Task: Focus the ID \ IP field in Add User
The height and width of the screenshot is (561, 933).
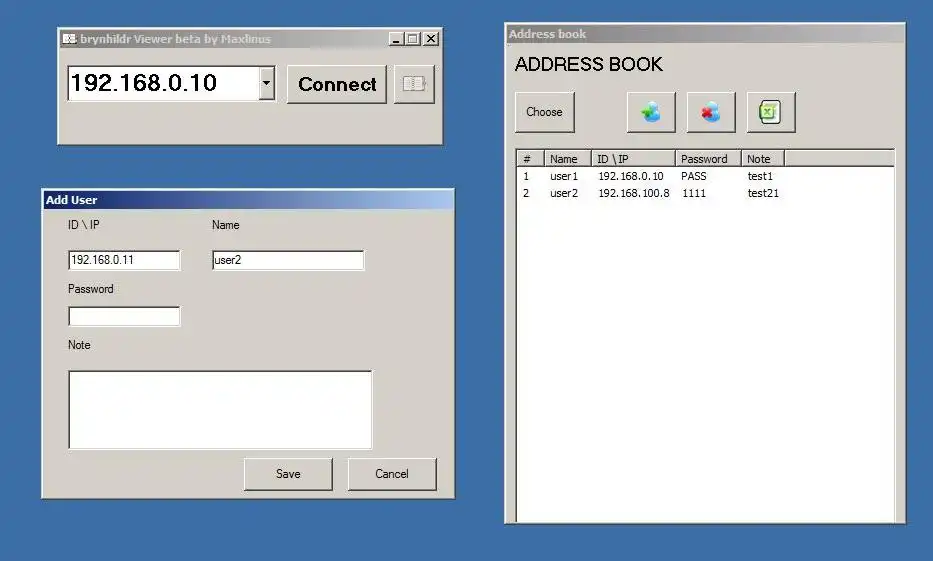Action: tap(124, 260)
